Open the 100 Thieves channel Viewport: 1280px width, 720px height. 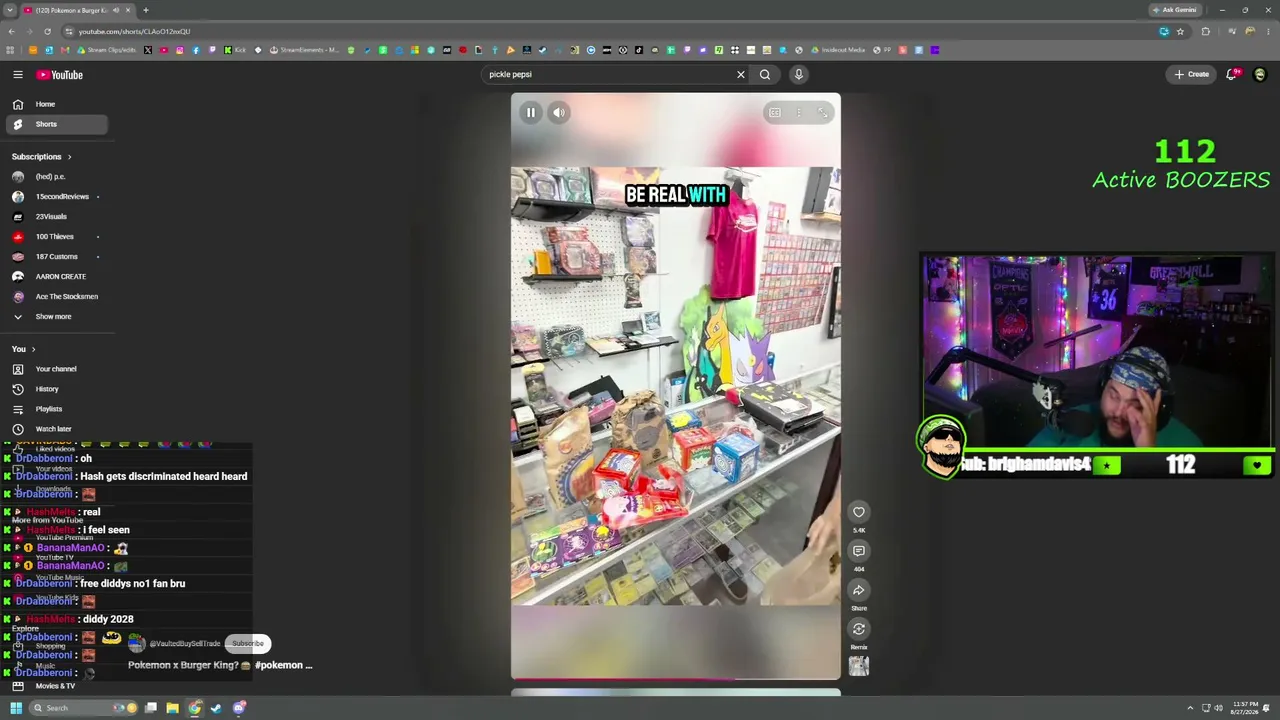(55, 237)
